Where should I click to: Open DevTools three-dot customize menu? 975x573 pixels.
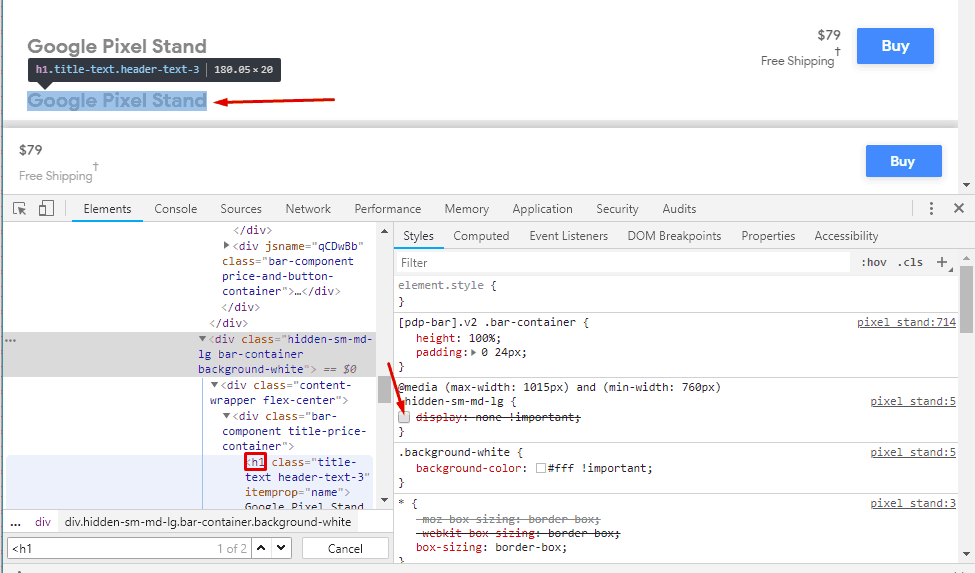pos(931,209)
